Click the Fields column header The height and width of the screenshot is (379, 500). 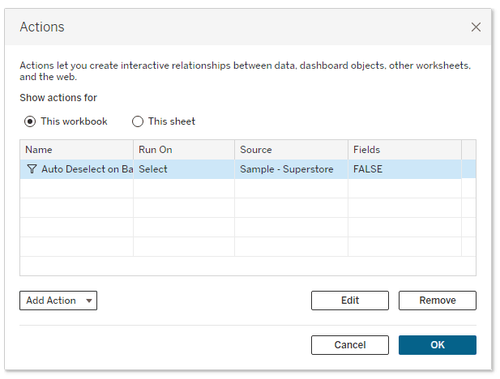405,150
